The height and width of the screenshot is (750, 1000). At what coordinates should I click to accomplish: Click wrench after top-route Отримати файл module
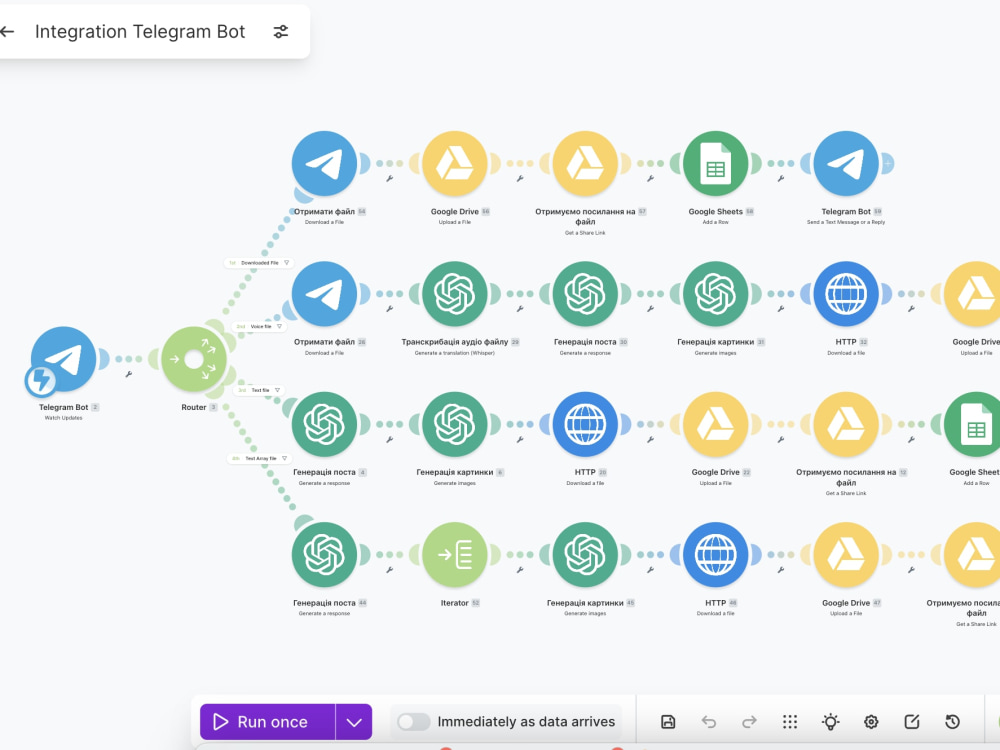[390, 179]
